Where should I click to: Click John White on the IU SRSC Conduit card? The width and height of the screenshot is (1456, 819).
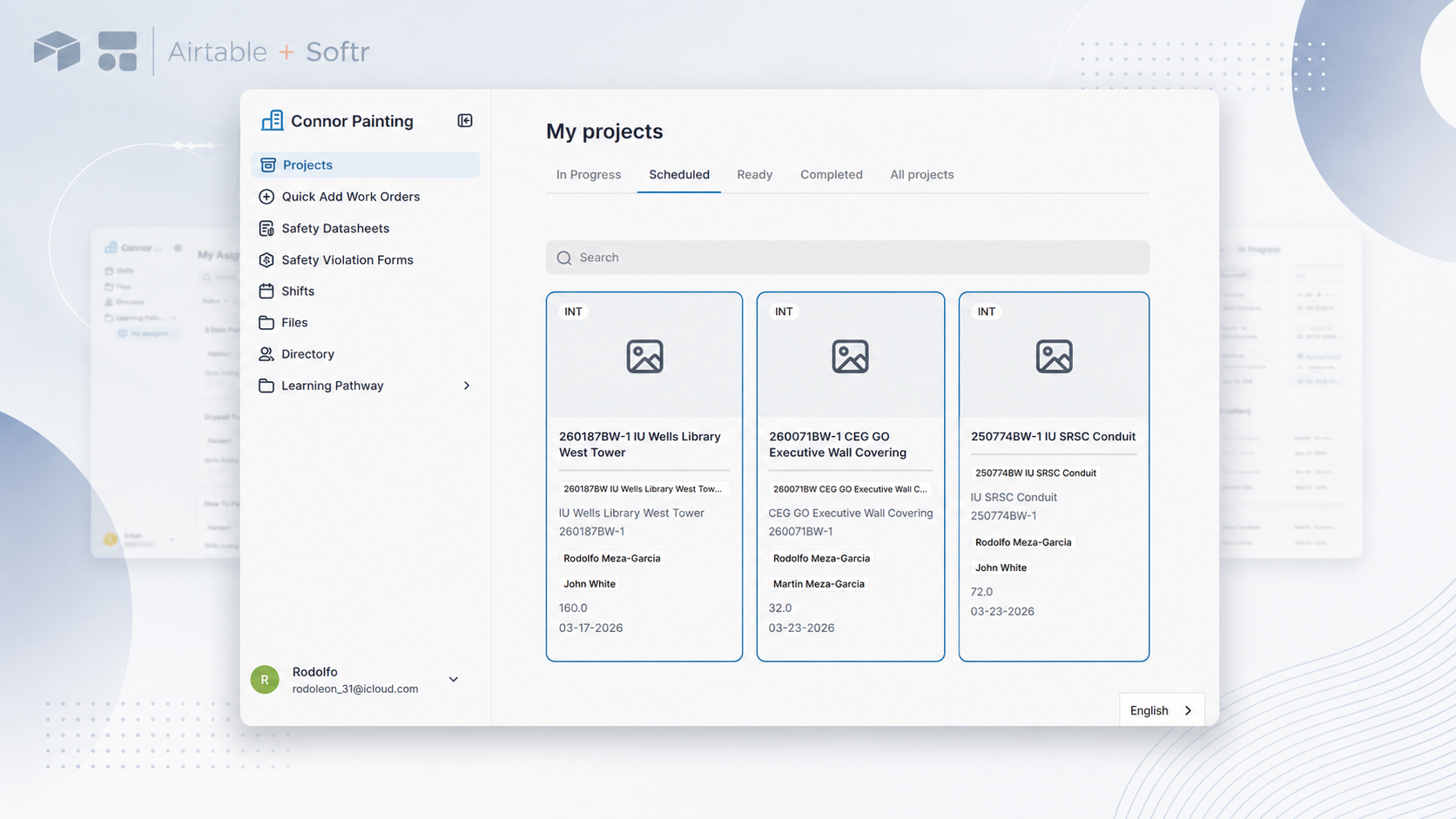[1001, 567]
